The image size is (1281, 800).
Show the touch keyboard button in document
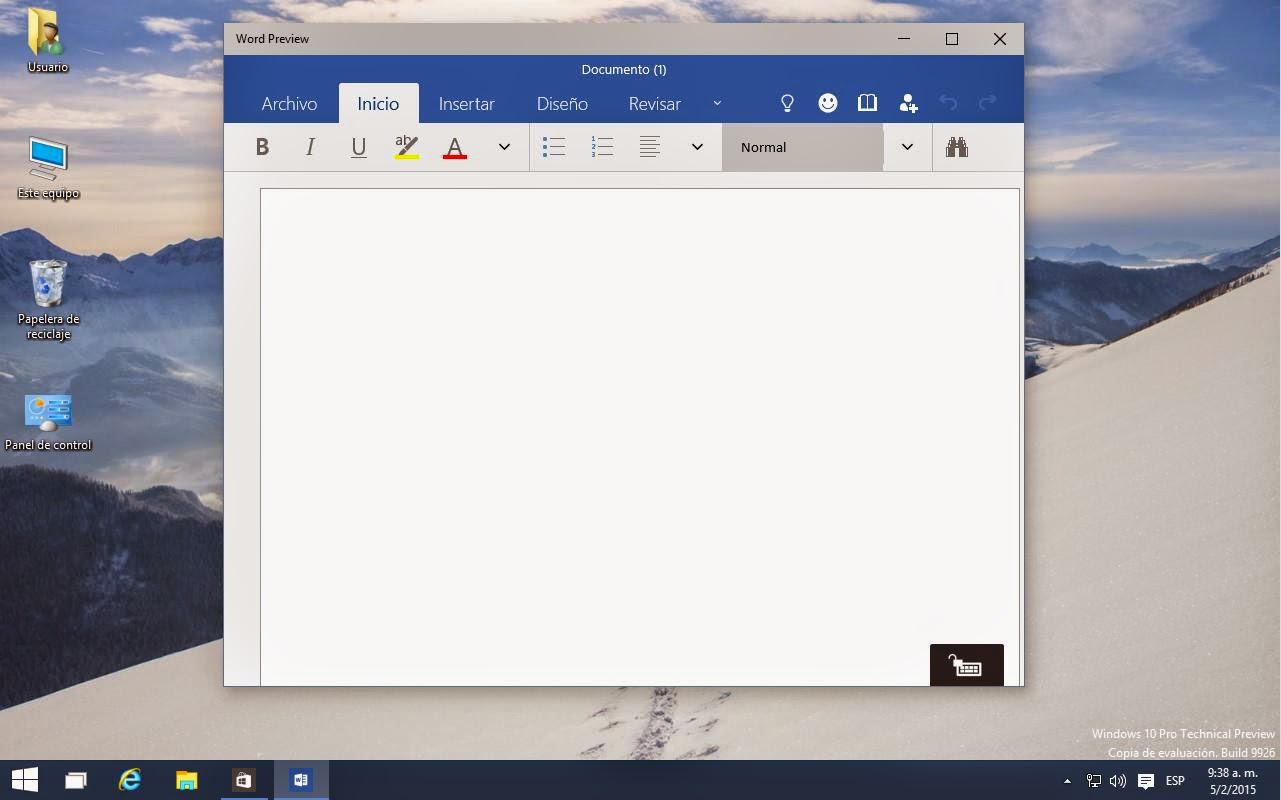tap(967, 665)
